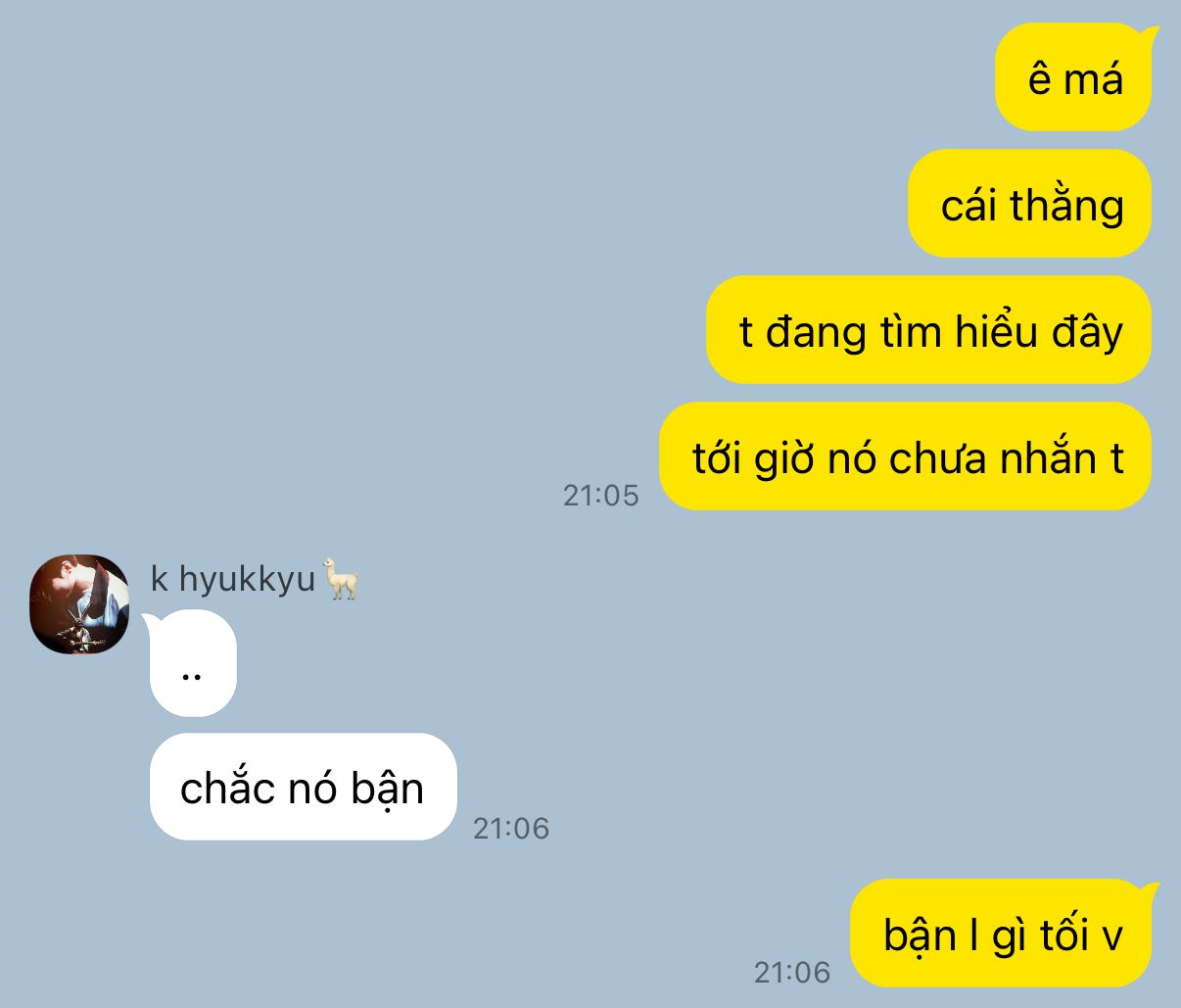The height and width of the screenshot is (1008, 1181).
Task: Tap the tail of the white ".." bubble
Action: pos(150,621)
